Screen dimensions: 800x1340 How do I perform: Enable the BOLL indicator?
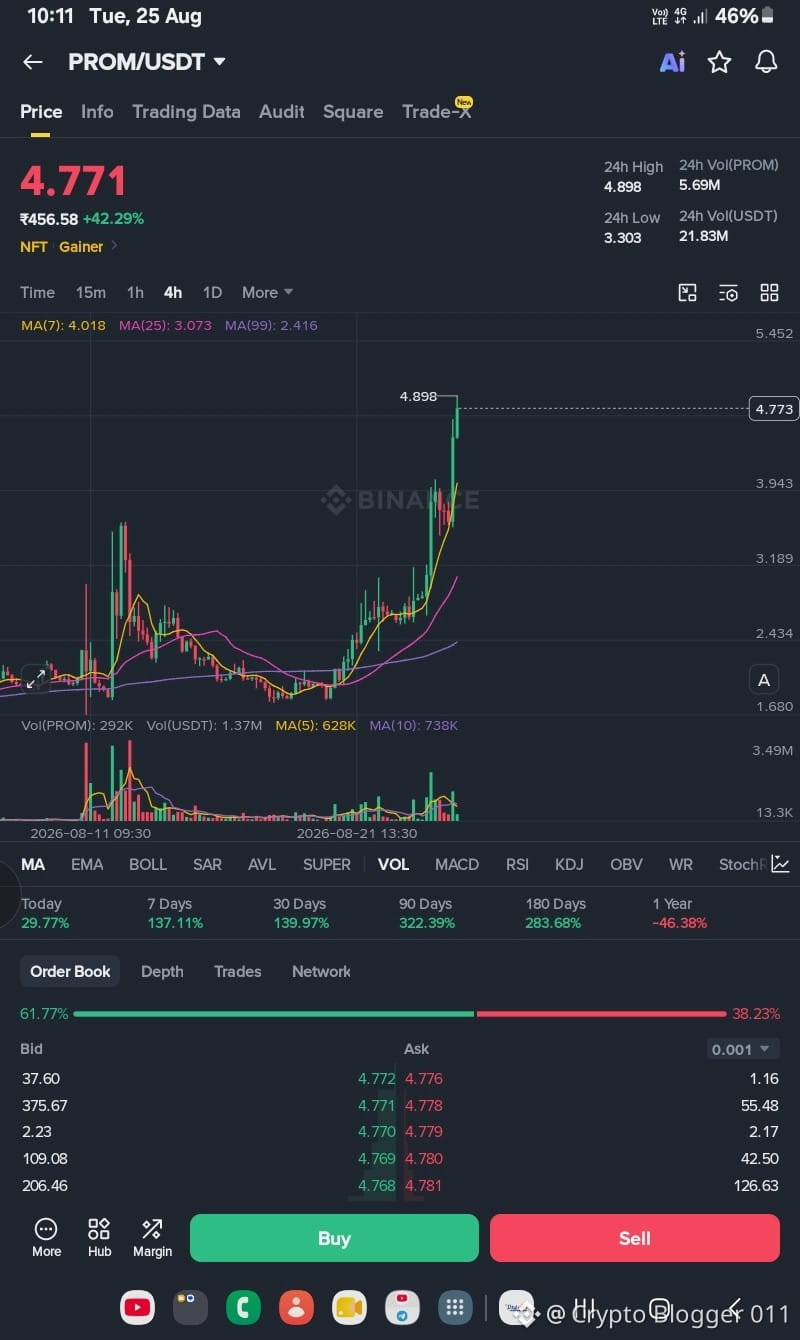tap(148, 864)
